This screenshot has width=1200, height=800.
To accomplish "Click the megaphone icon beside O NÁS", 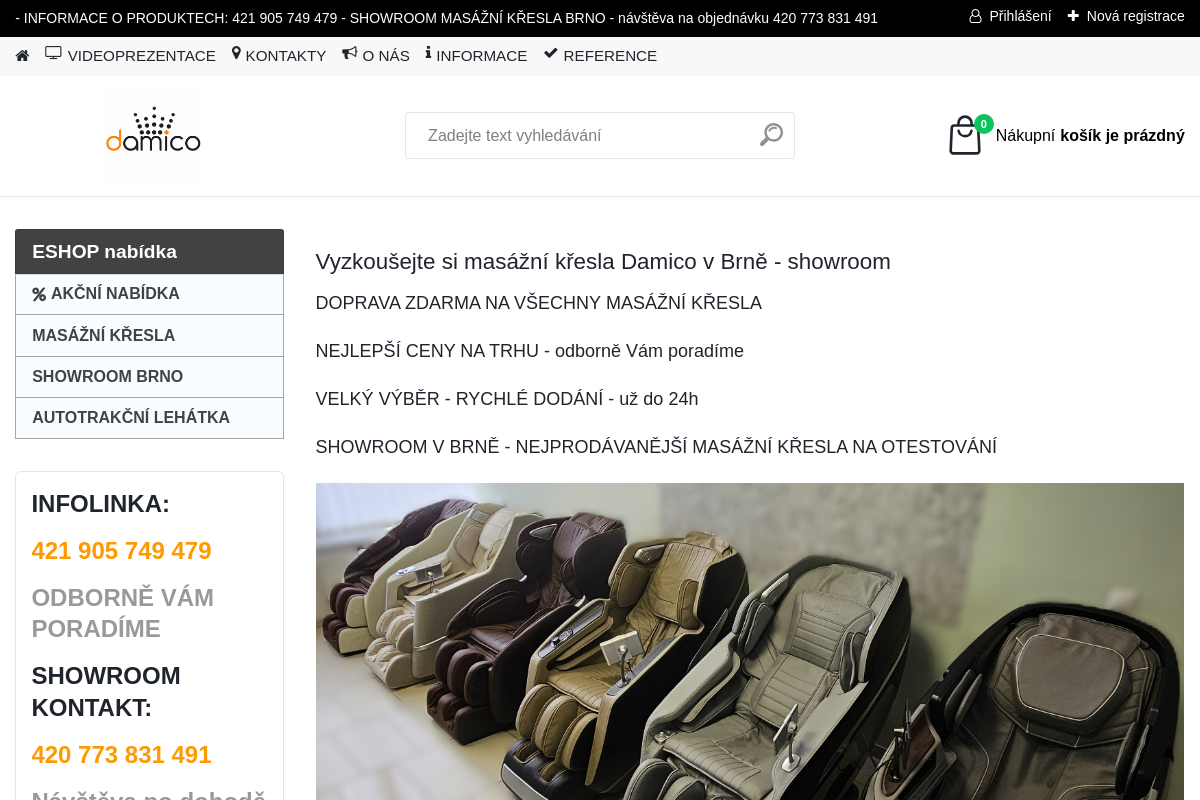I will (349, 54).
